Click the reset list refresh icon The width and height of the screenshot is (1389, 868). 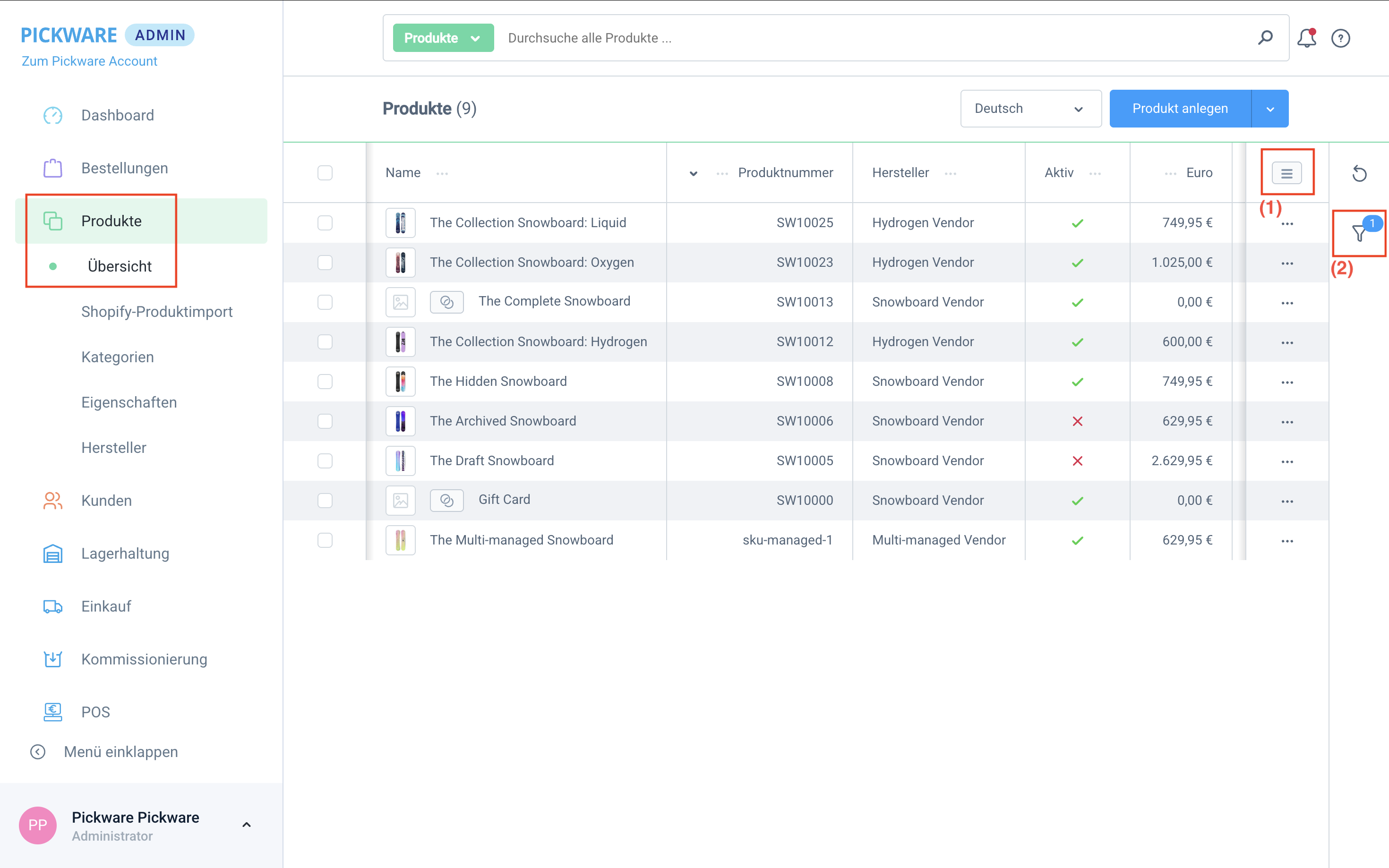point(1359,173)
